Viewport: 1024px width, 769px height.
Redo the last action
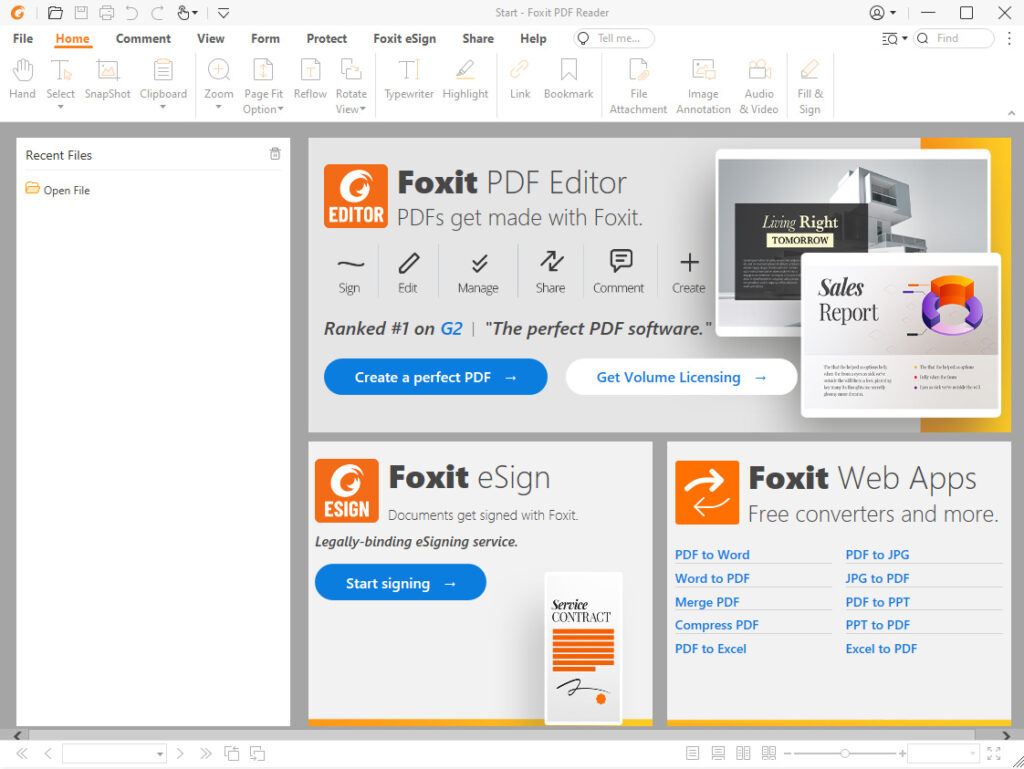[157, 12]
